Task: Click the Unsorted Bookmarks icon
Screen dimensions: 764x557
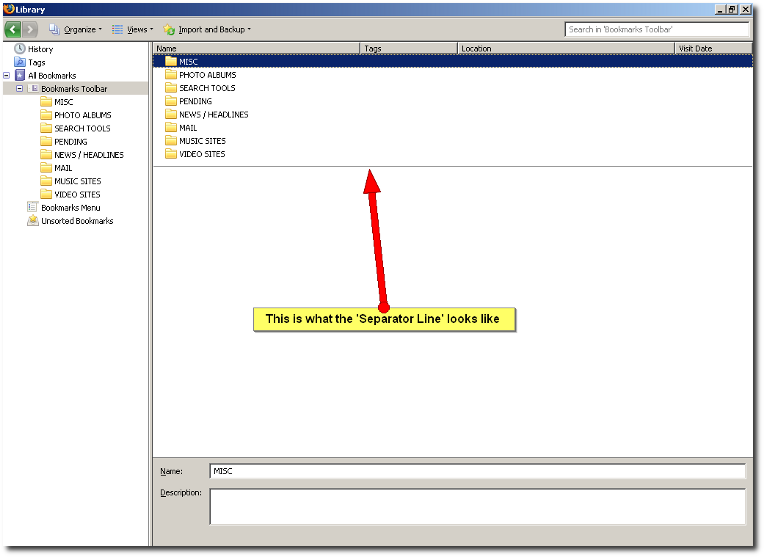Action: click(33, 220)
